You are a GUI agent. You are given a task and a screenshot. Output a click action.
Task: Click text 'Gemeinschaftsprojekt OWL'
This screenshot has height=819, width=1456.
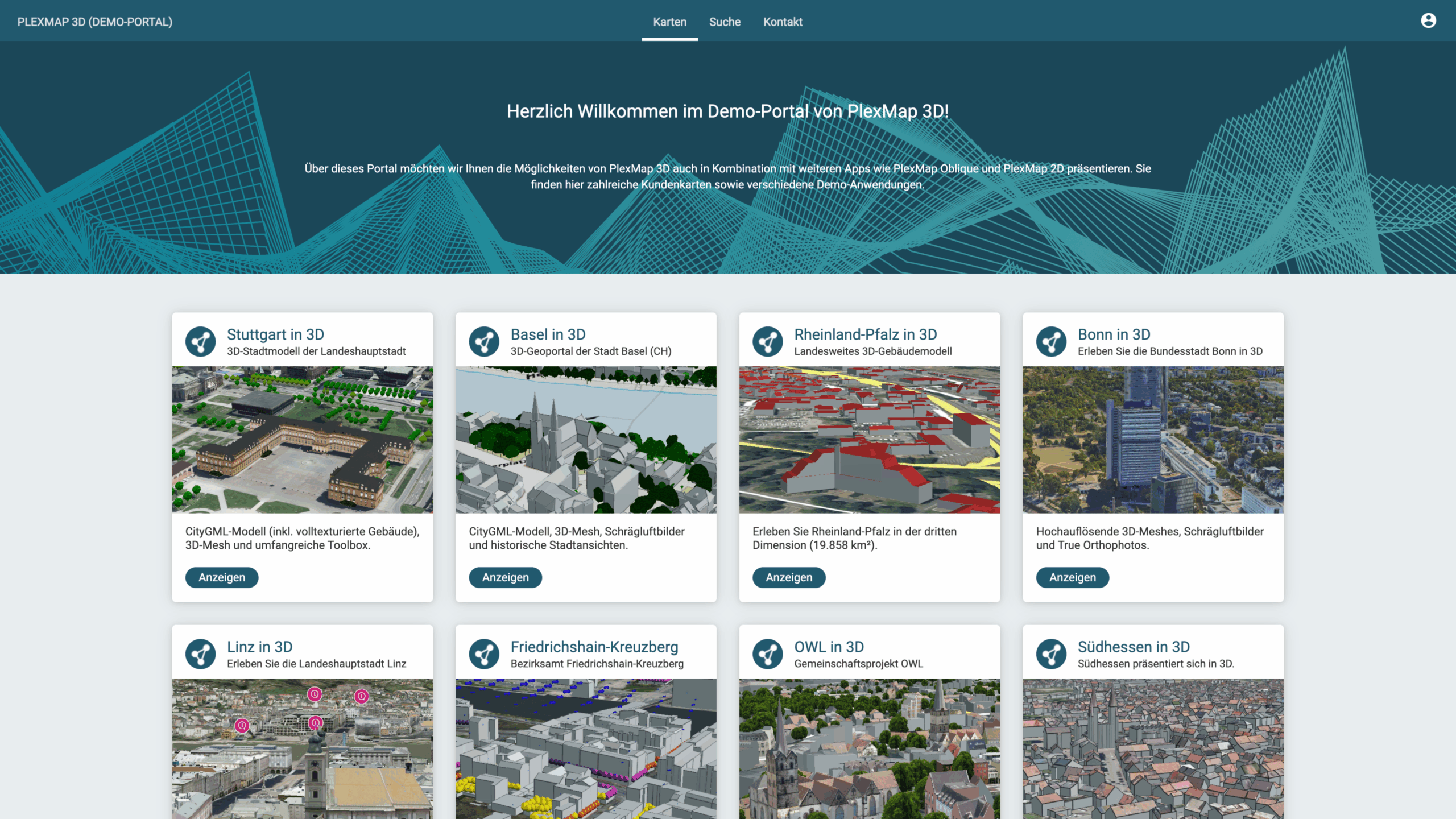pyautogui.click(x=859, y=664)
